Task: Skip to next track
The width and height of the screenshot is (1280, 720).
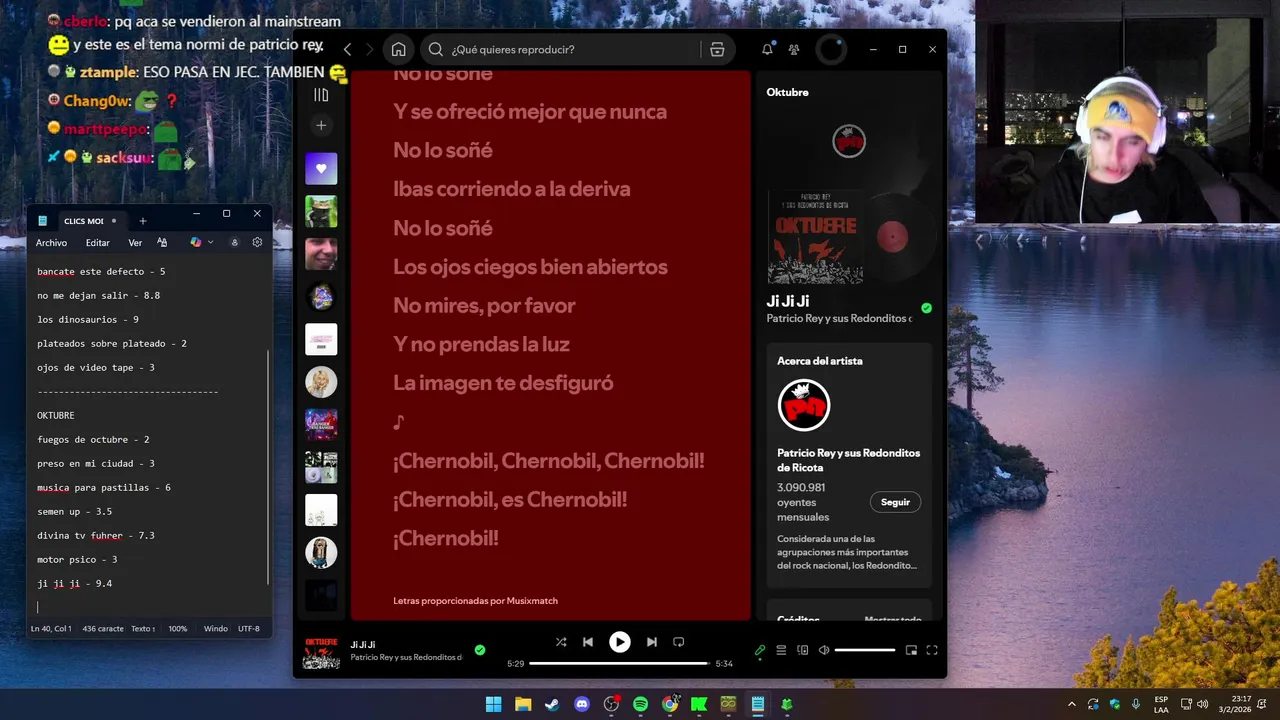Action: [652, 642]
